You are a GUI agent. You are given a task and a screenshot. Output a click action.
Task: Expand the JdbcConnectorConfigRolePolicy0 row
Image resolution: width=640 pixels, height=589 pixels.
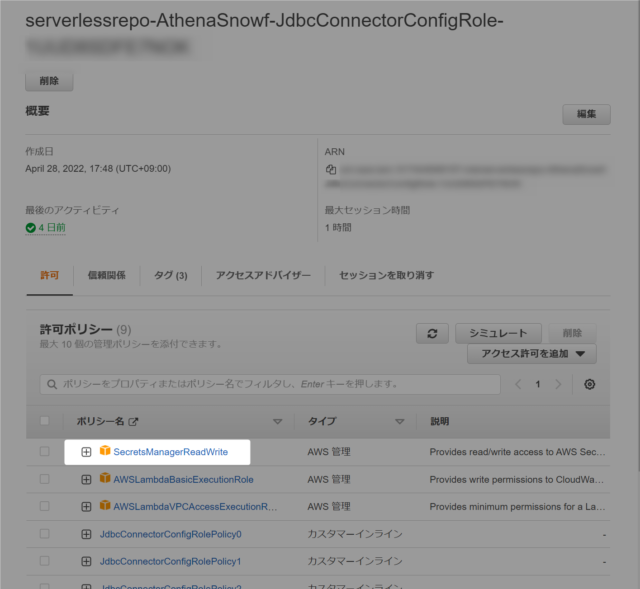coord(86,534)
